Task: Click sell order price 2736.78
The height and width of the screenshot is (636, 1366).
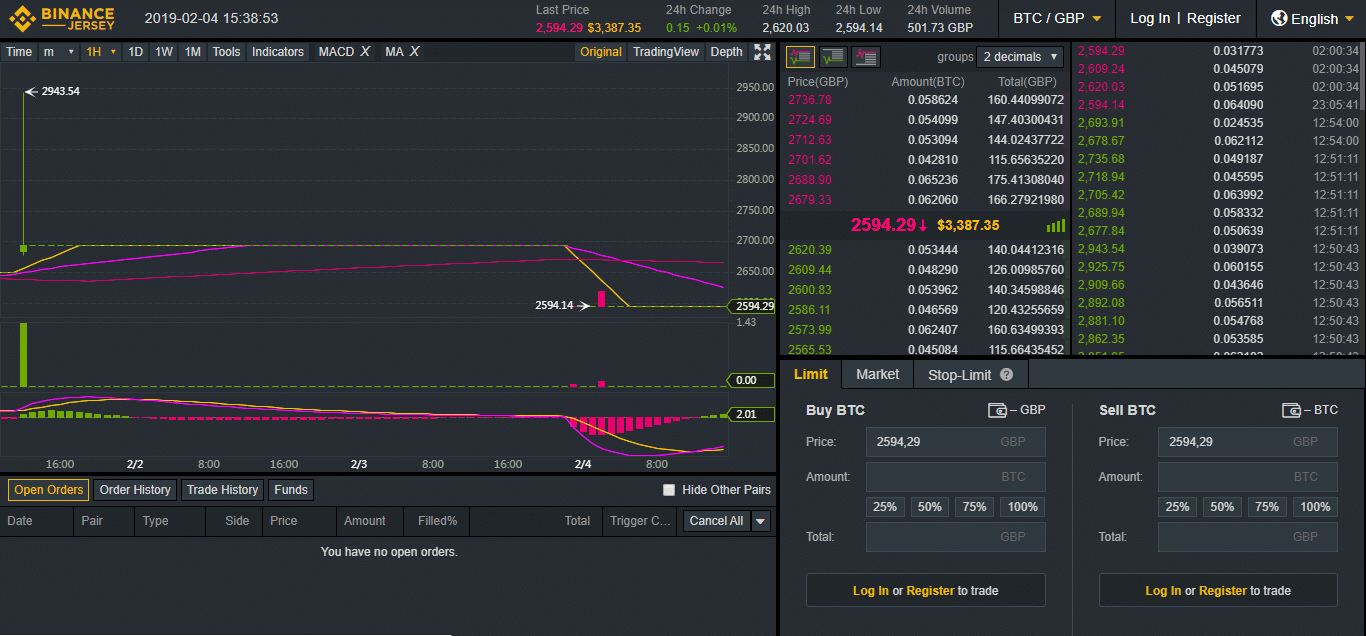Action: (x=810, y=100)
